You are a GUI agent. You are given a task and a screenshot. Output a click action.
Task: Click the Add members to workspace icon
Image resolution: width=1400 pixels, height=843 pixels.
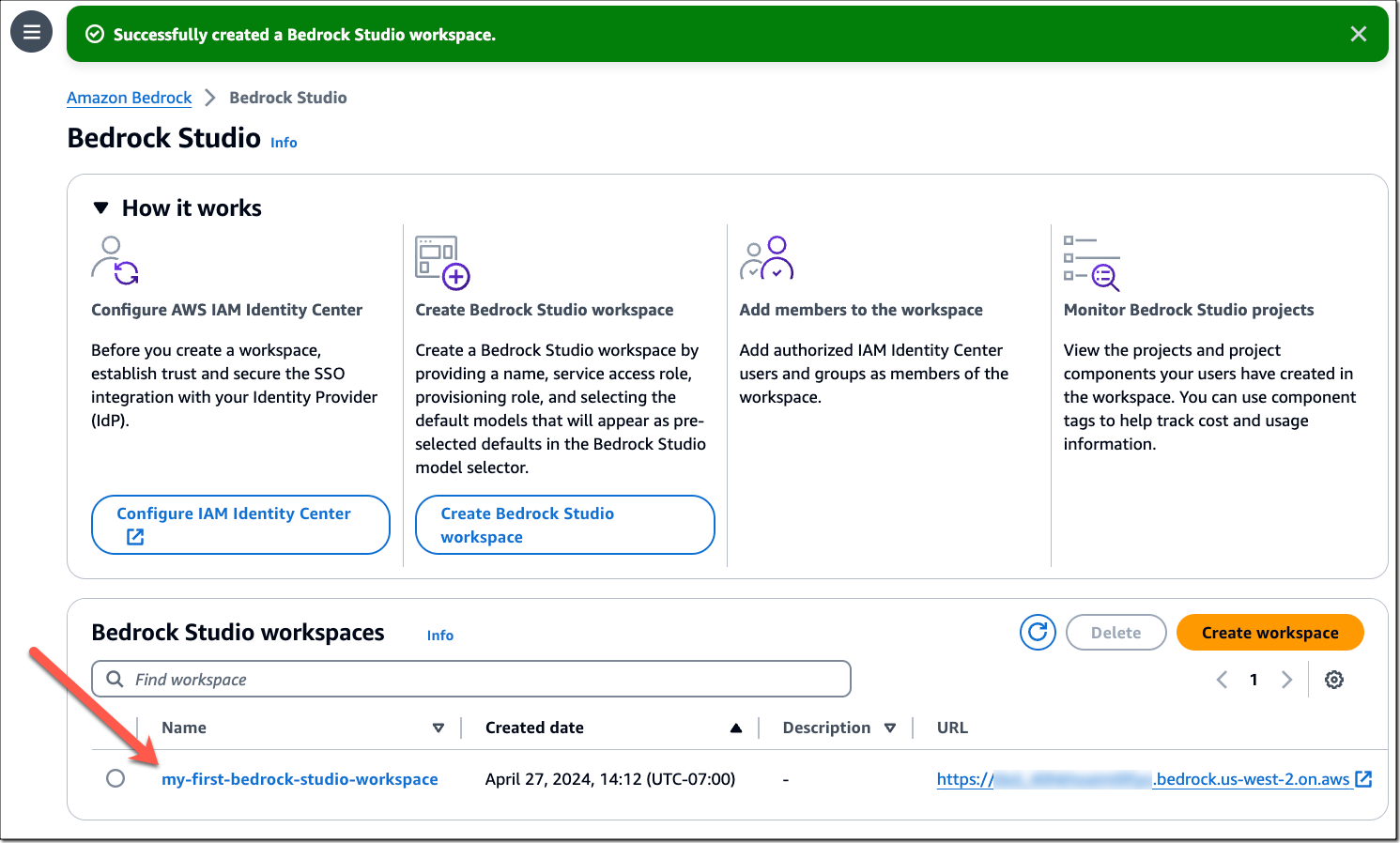[x=766, y=258]
